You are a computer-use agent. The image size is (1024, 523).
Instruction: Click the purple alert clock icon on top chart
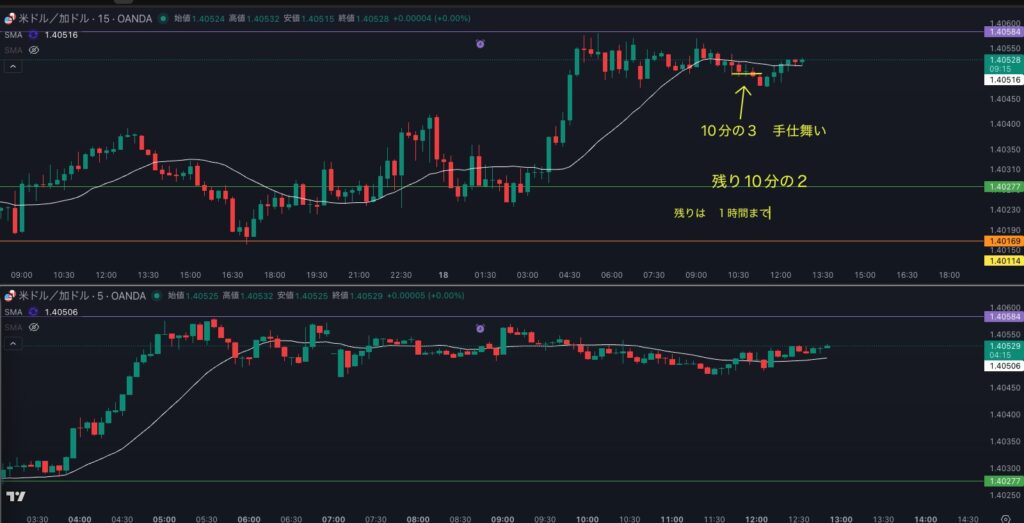480,44
